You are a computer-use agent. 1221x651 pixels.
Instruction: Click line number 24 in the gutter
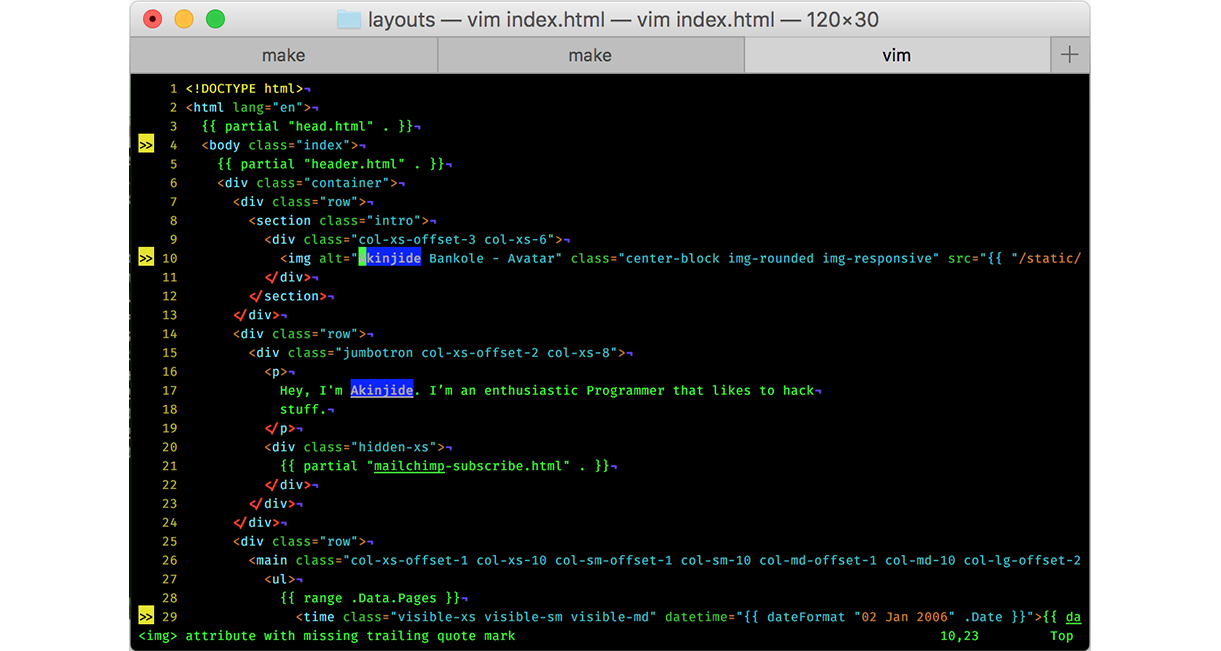point(169,522)
